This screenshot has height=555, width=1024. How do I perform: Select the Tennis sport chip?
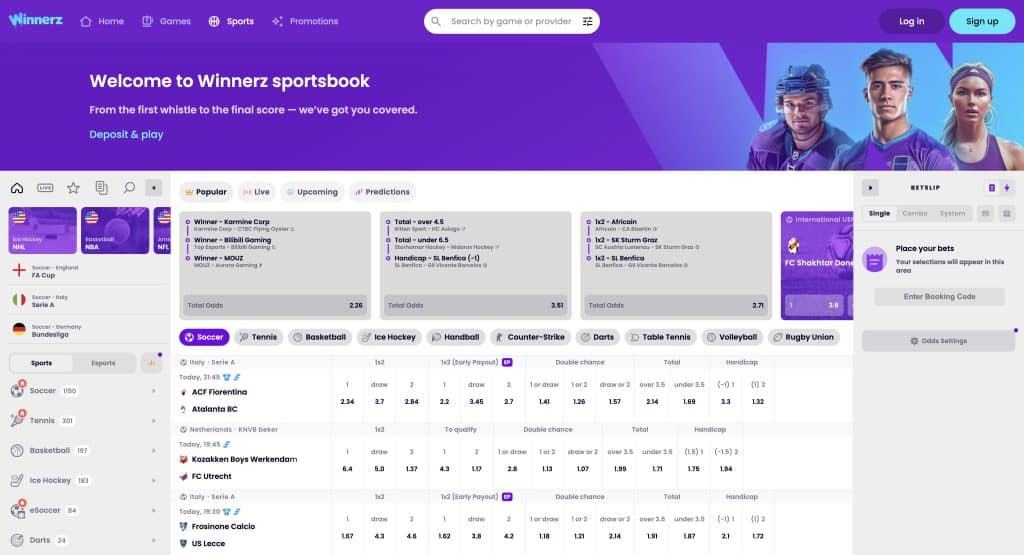click(259, 337)
